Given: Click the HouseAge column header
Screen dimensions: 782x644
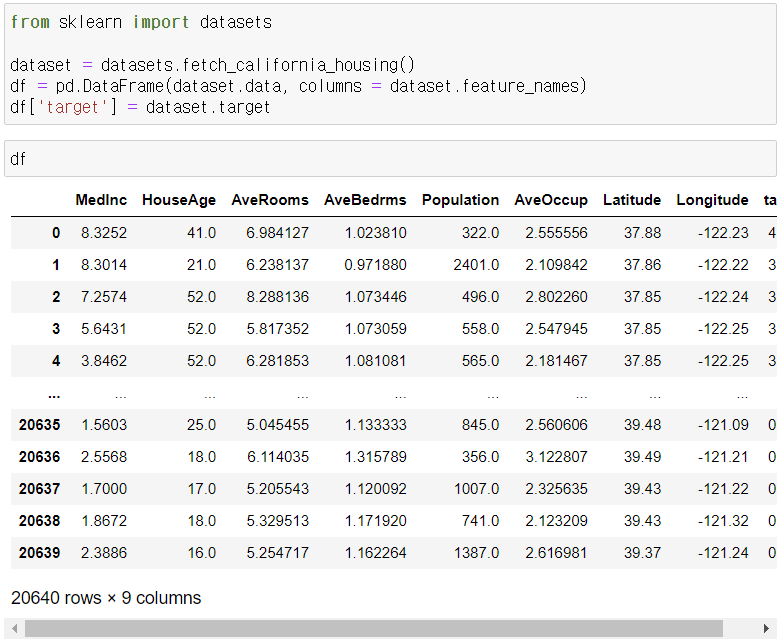Looking at the screenshot, I should pyautogui.click(x=179, y=200).
